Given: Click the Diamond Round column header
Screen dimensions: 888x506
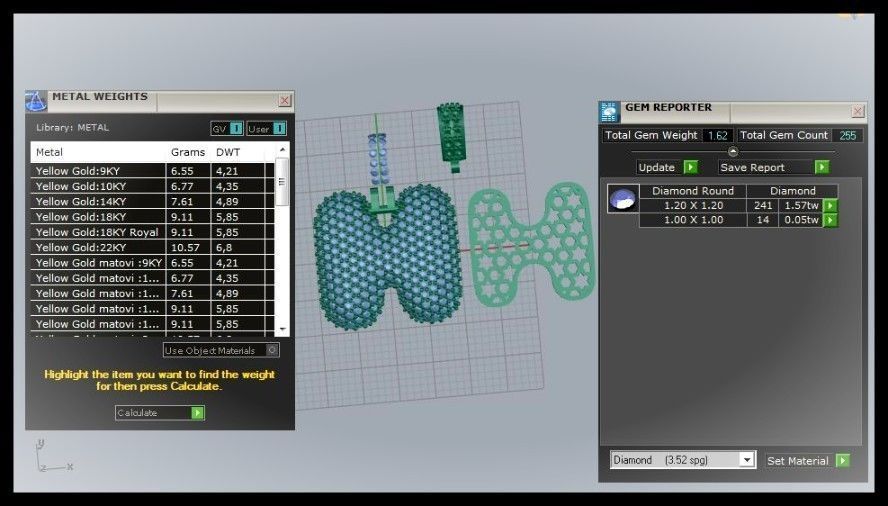Looking at the screenshot, I should (x=693, y=191).
